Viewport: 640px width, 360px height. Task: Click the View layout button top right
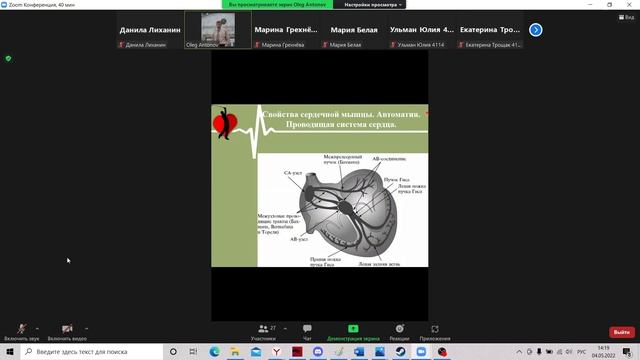coord(627,17)
